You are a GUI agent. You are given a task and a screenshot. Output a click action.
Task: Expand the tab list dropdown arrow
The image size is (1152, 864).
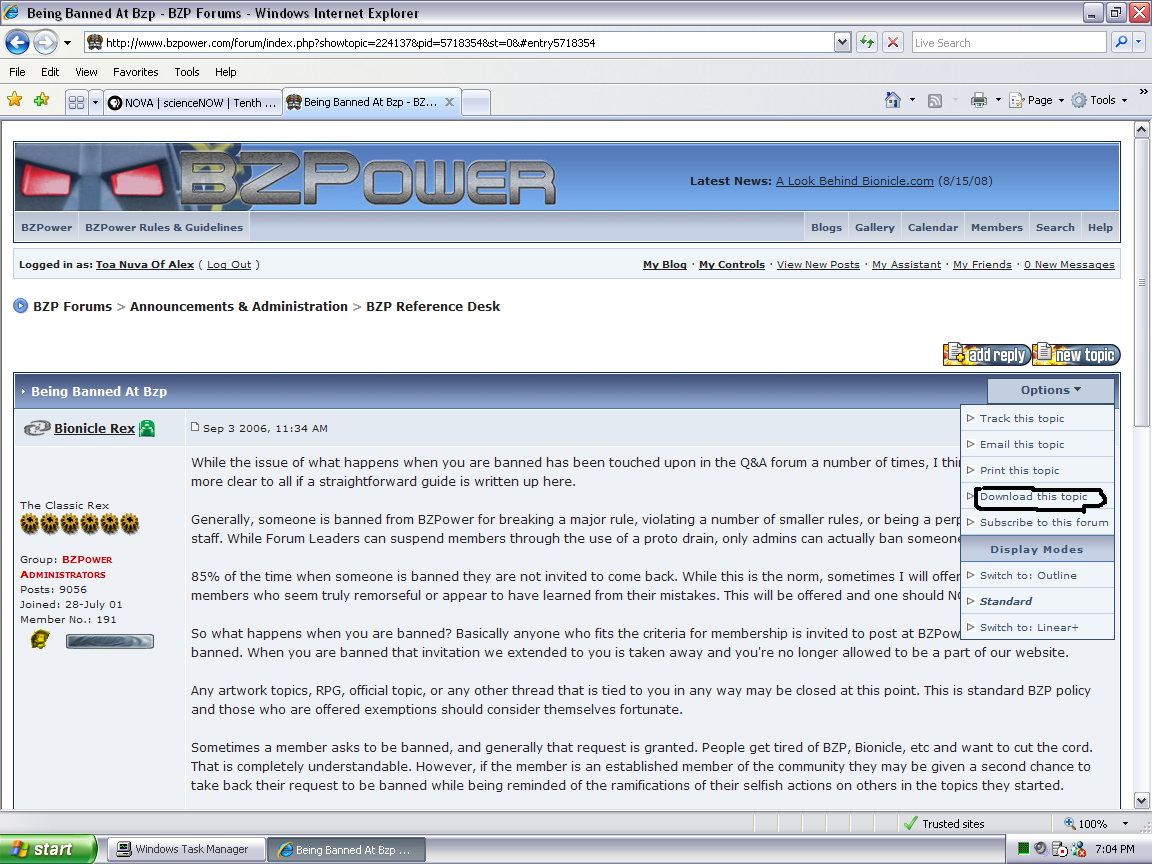pos(95,102)
